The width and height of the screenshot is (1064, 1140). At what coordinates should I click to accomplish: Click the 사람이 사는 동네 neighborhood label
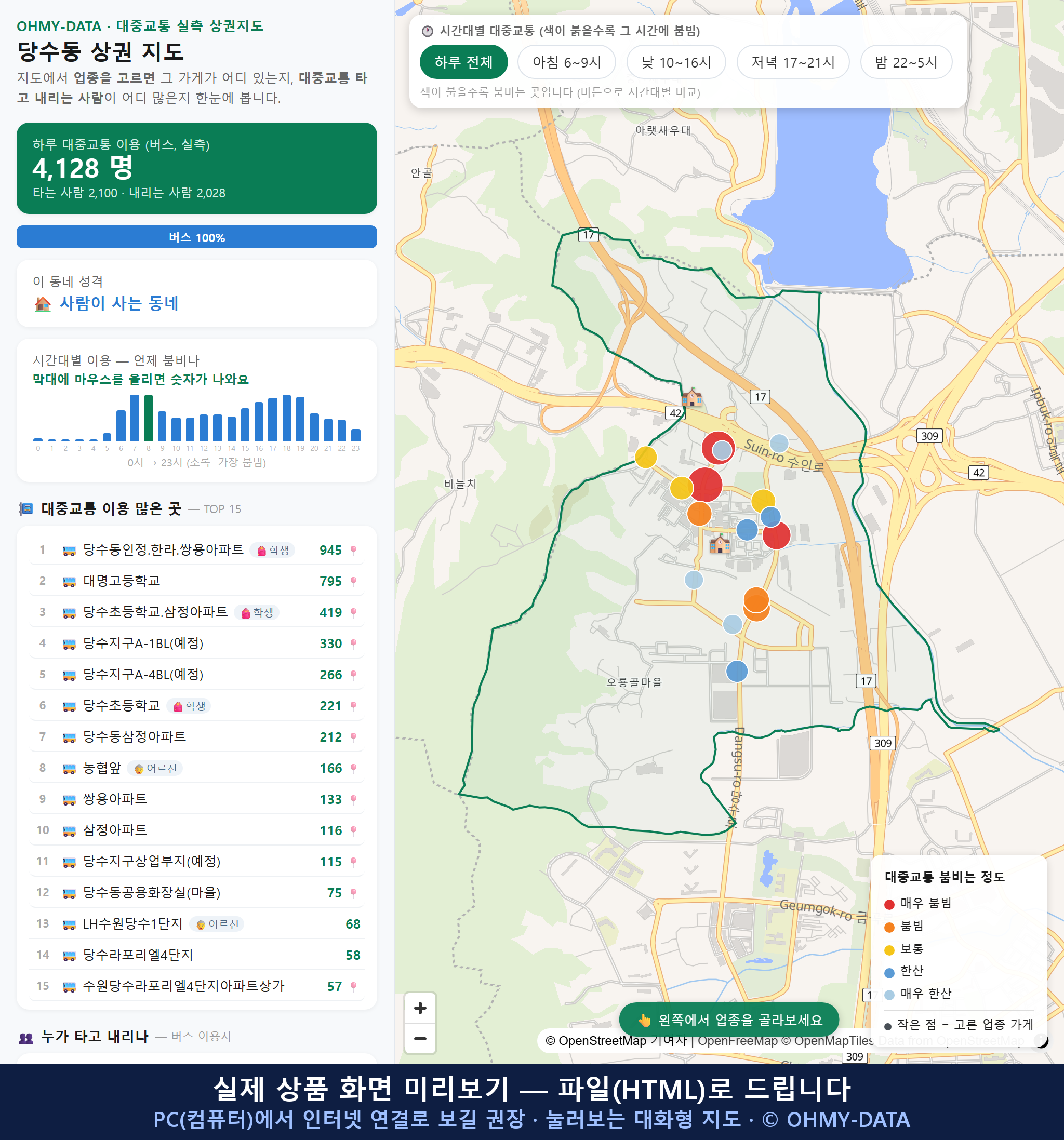coord(119,303)
